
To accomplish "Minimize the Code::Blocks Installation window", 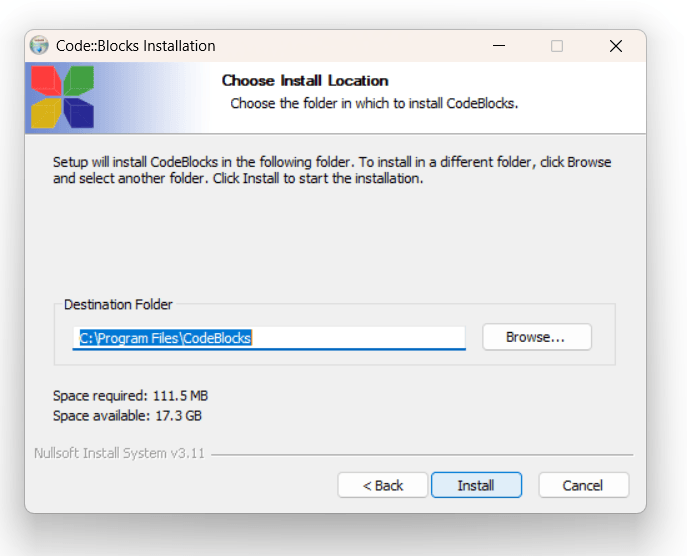I will point(498,46).
